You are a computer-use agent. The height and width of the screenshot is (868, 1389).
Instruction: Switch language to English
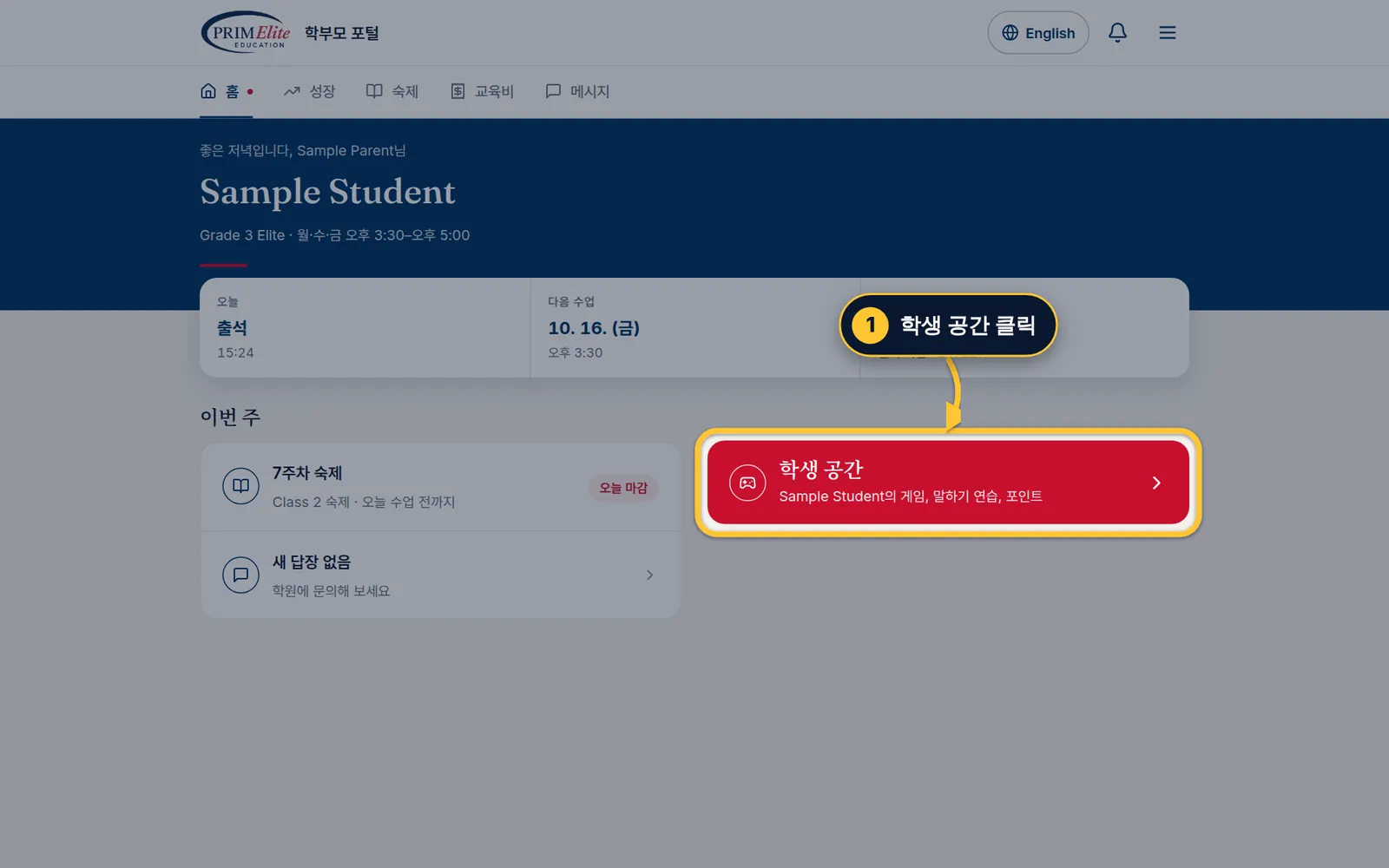point(1038,33)
